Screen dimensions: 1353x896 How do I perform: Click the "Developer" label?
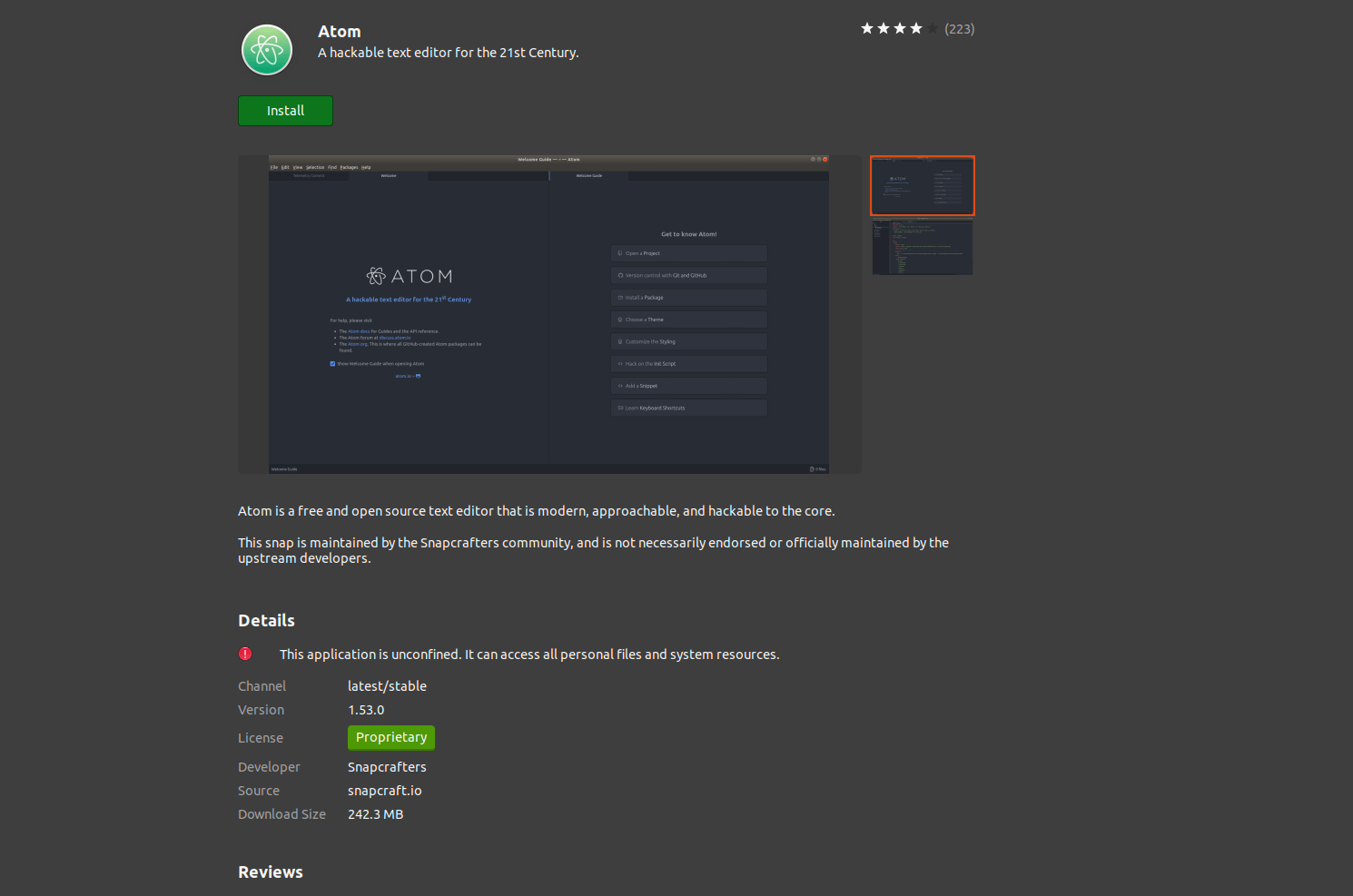(x=269, y=767)
